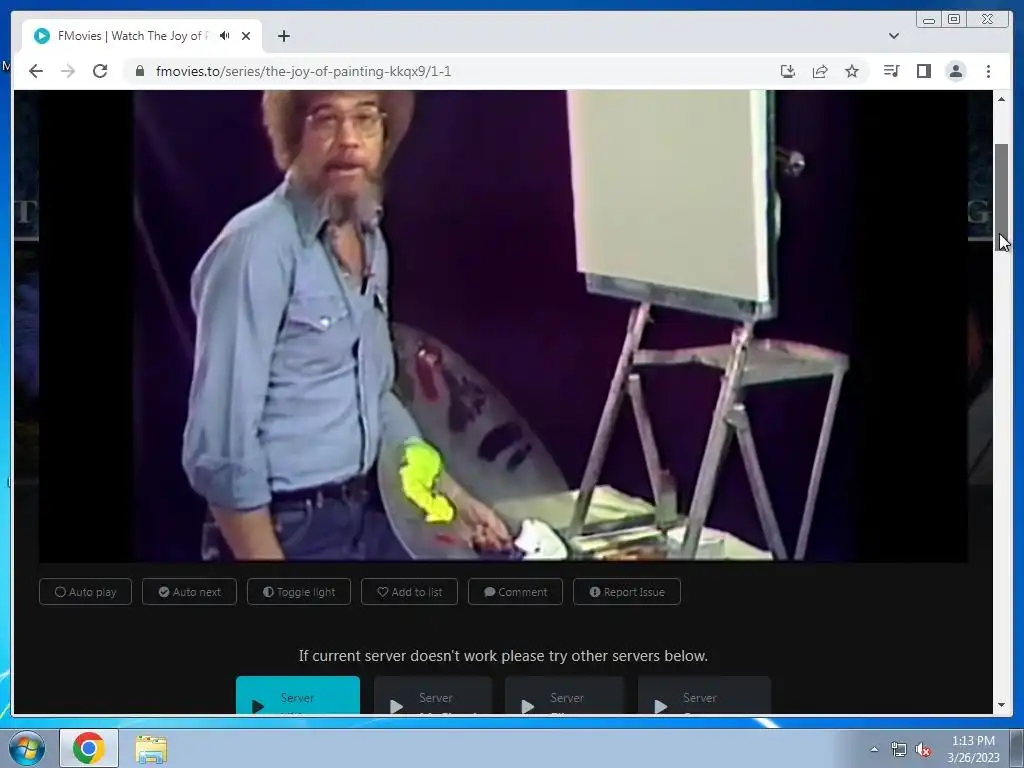
Task: Click the page scrollbar down arrow
Action: click(1002, 705)
